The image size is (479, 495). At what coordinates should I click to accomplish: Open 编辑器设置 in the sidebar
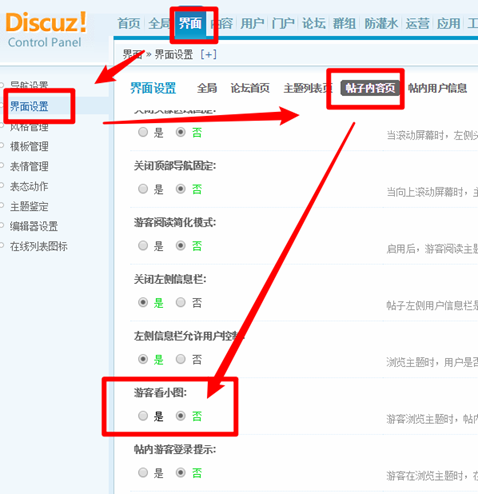34,226
